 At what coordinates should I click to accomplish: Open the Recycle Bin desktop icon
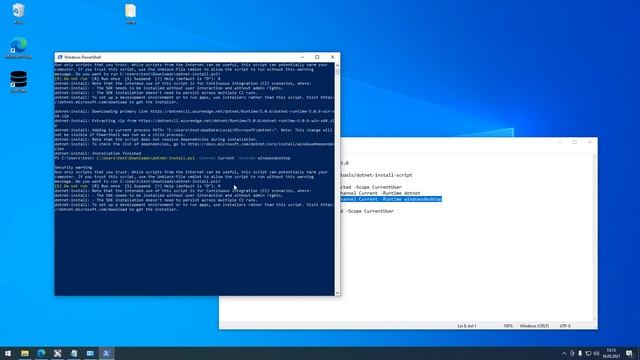tap(18, 13)
